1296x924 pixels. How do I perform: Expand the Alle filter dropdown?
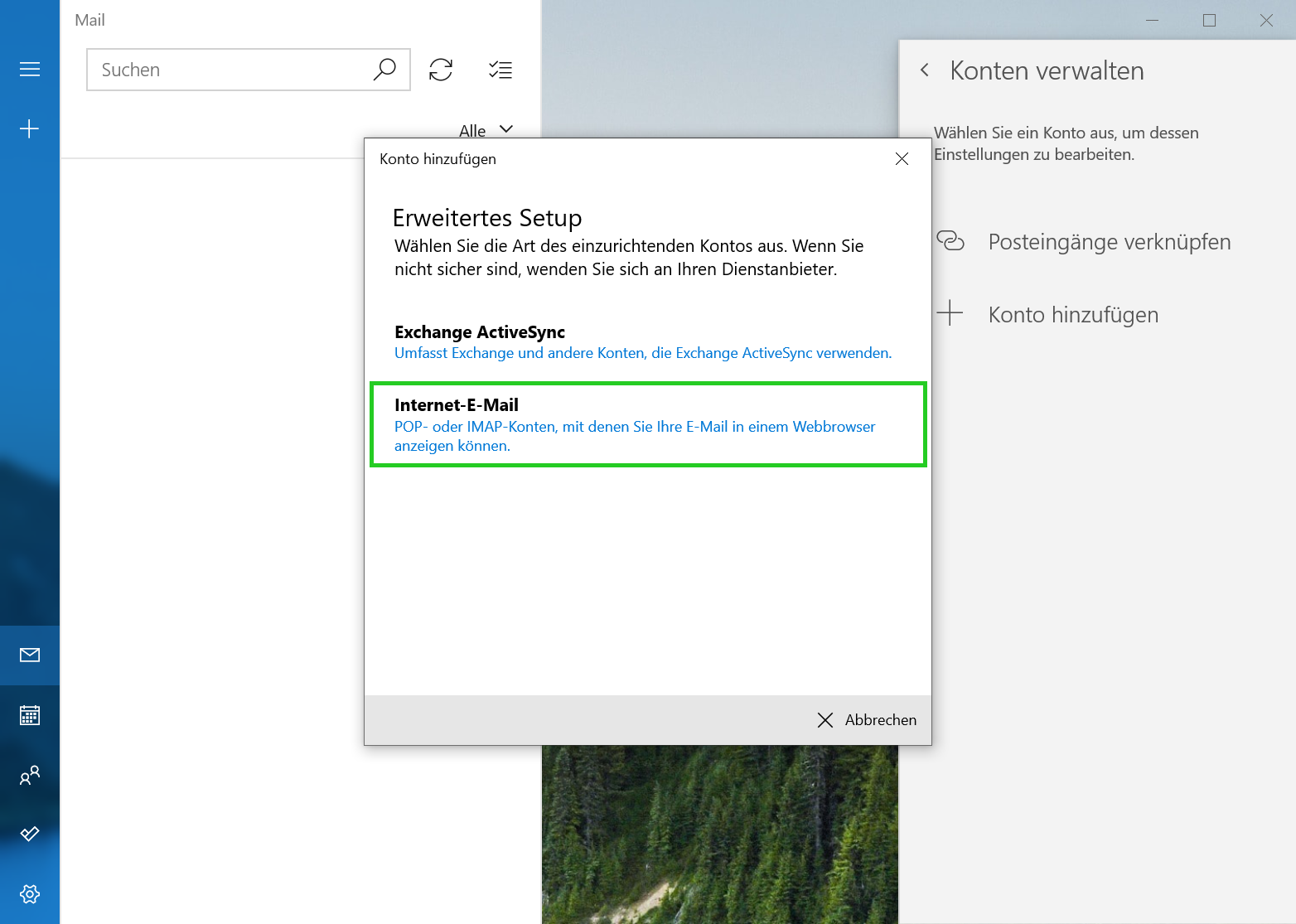pyautogui.click(x=486, y=131)
